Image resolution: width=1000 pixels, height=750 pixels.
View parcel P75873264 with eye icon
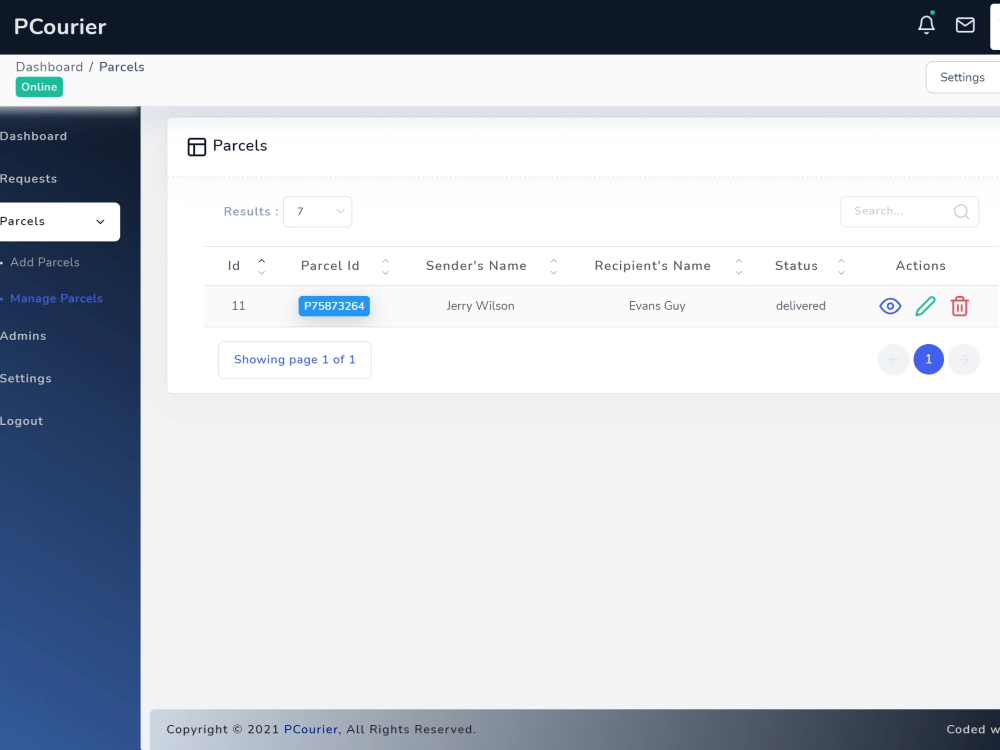click(890, 306)
